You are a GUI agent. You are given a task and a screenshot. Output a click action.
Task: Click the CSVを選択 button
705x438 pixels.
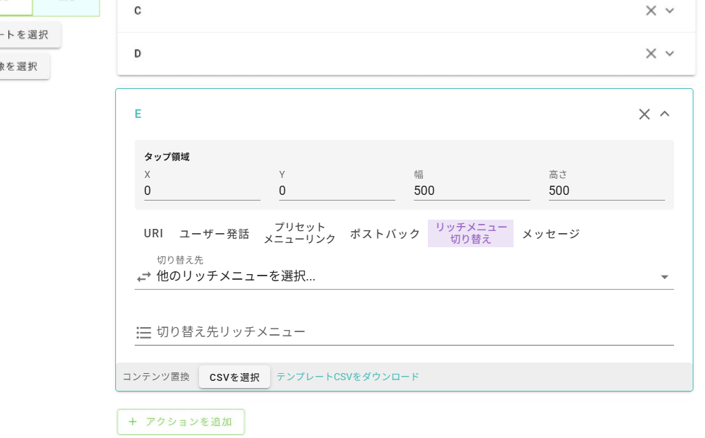point(234,377)
